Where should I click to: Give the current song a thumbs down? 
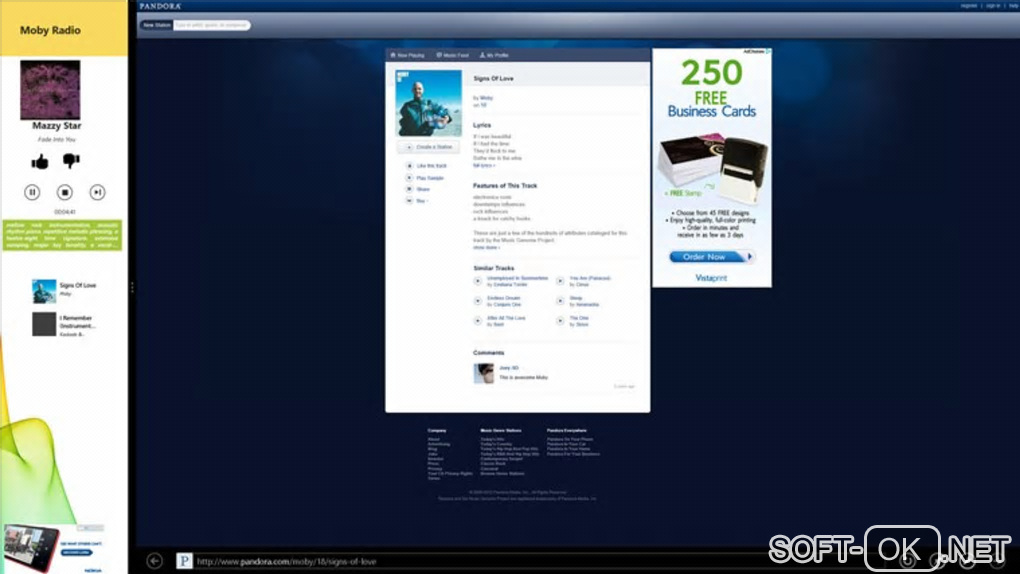(71, 161)
